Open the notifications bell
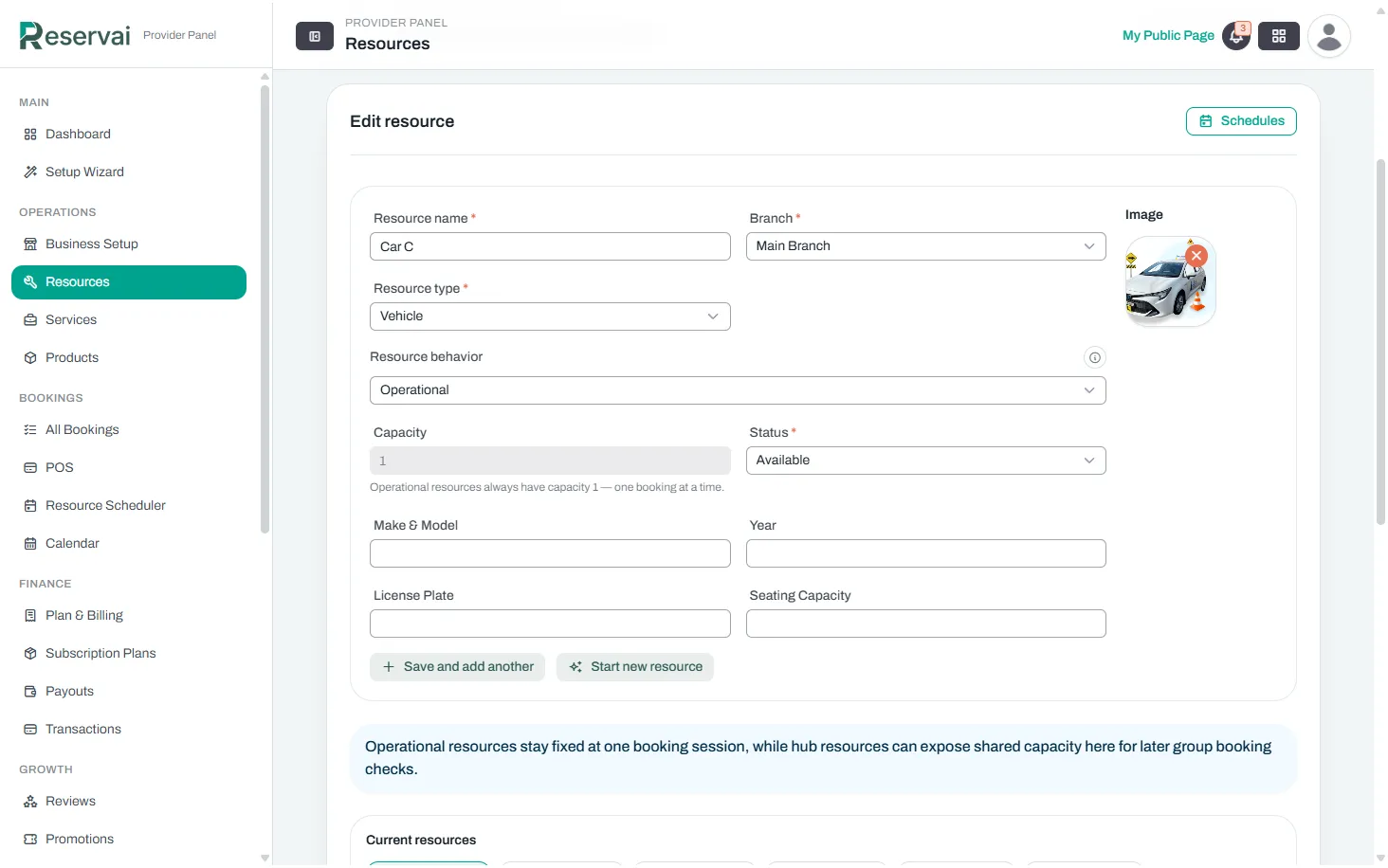1388x868 pixels. coord(1236,36)
